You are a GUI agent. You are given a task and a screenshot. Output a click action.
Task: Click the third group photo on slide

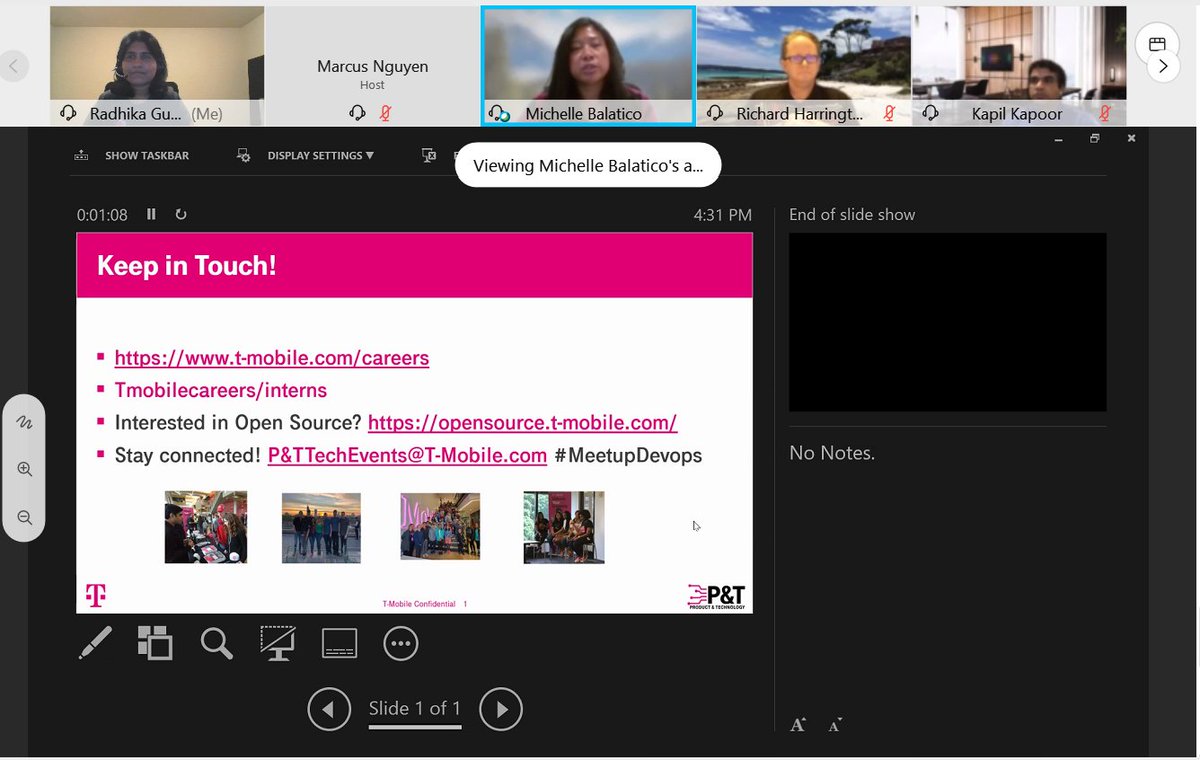click(x=440, y=527)
